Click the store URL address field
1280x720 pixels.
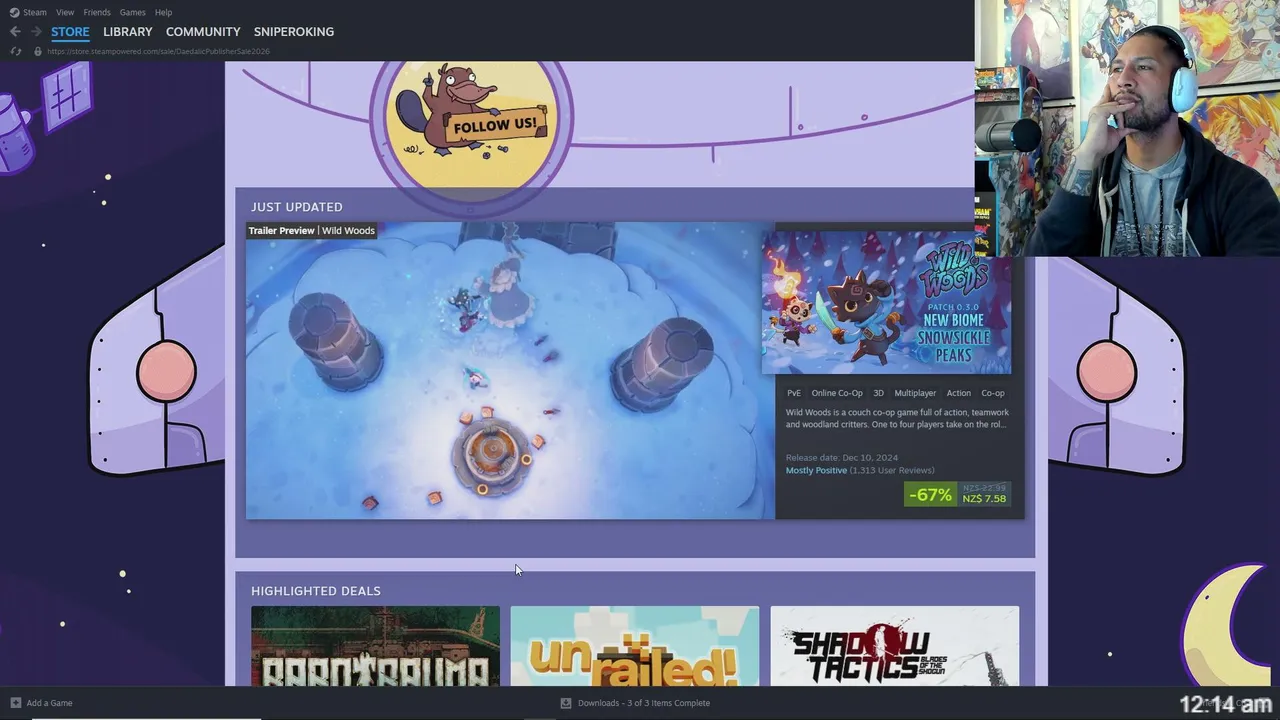click(x=158, y=51)
